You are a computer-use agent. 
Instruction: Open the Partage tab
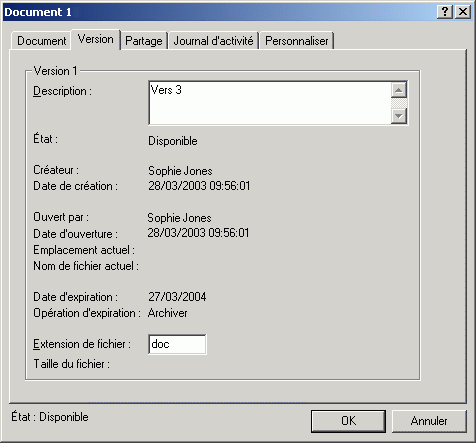[x=144, y=41]
